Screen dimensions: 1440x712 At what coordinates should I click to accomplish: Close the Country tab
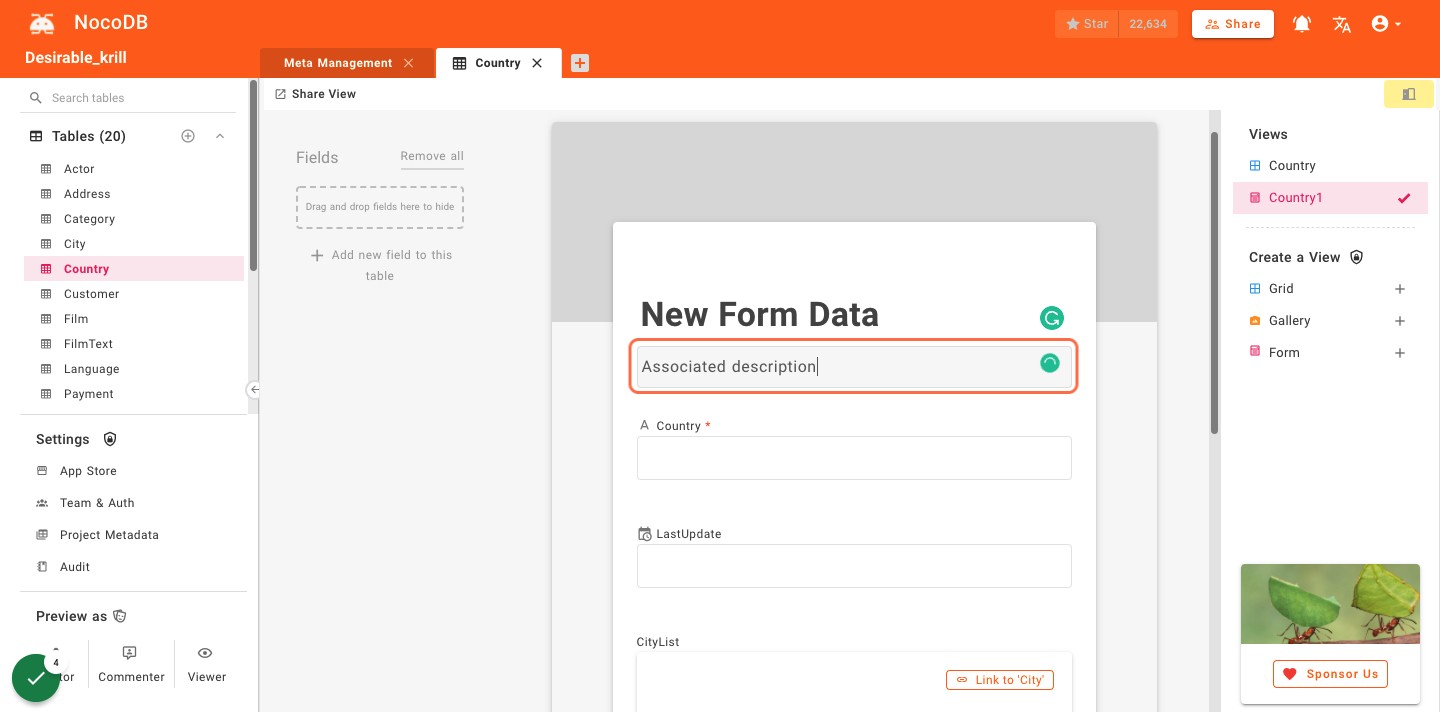[537, 63]
